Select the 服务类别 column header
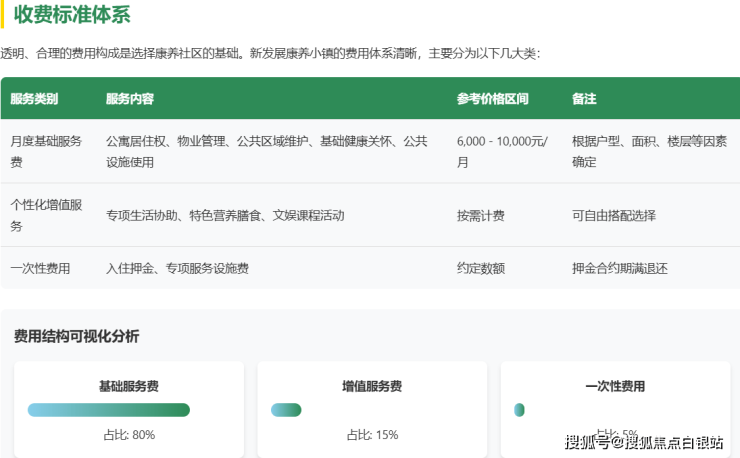The image size is (740, 458). point(34,99)
